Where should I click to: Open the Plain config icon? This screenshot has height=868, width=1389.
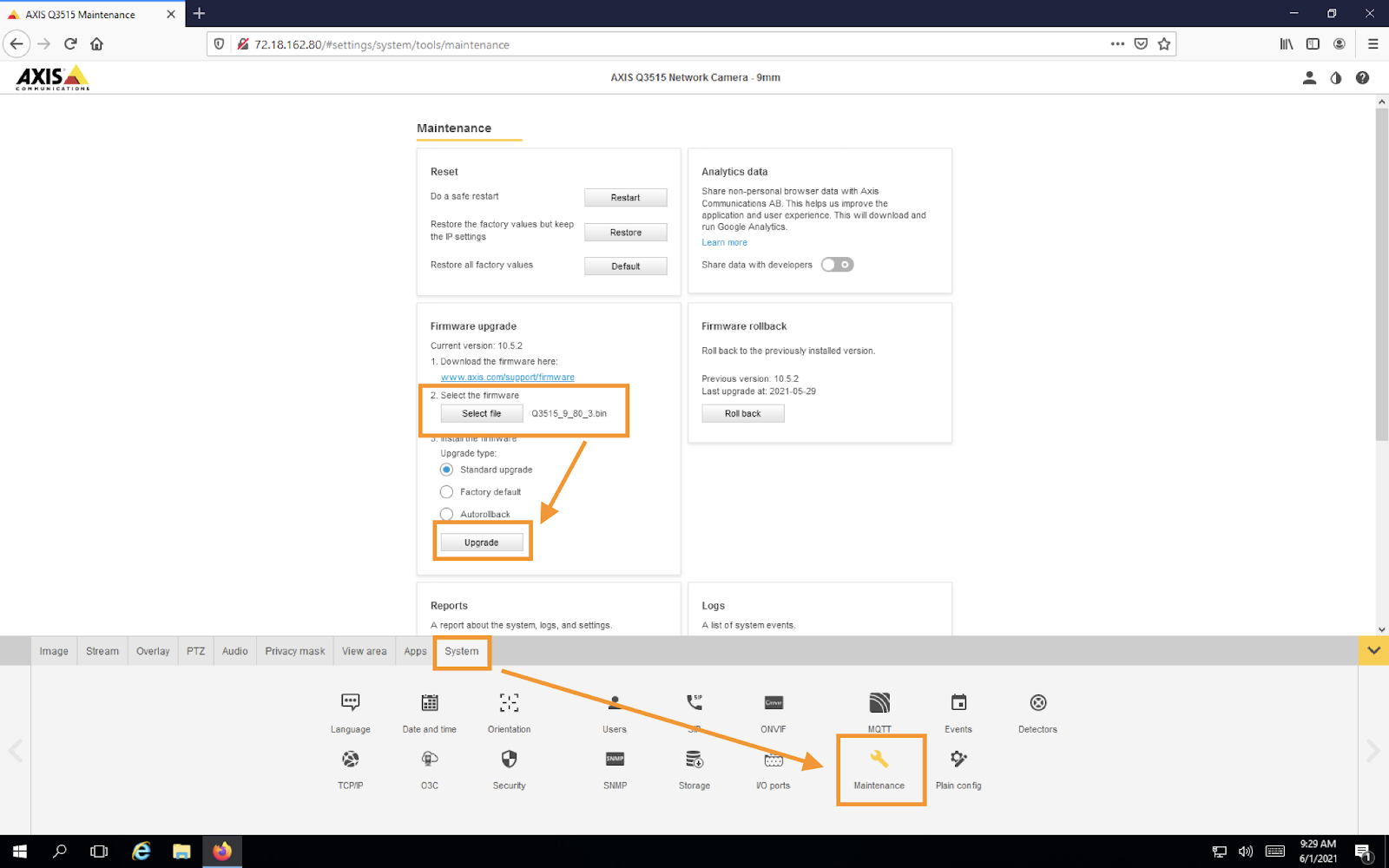[x=958, y=764]
